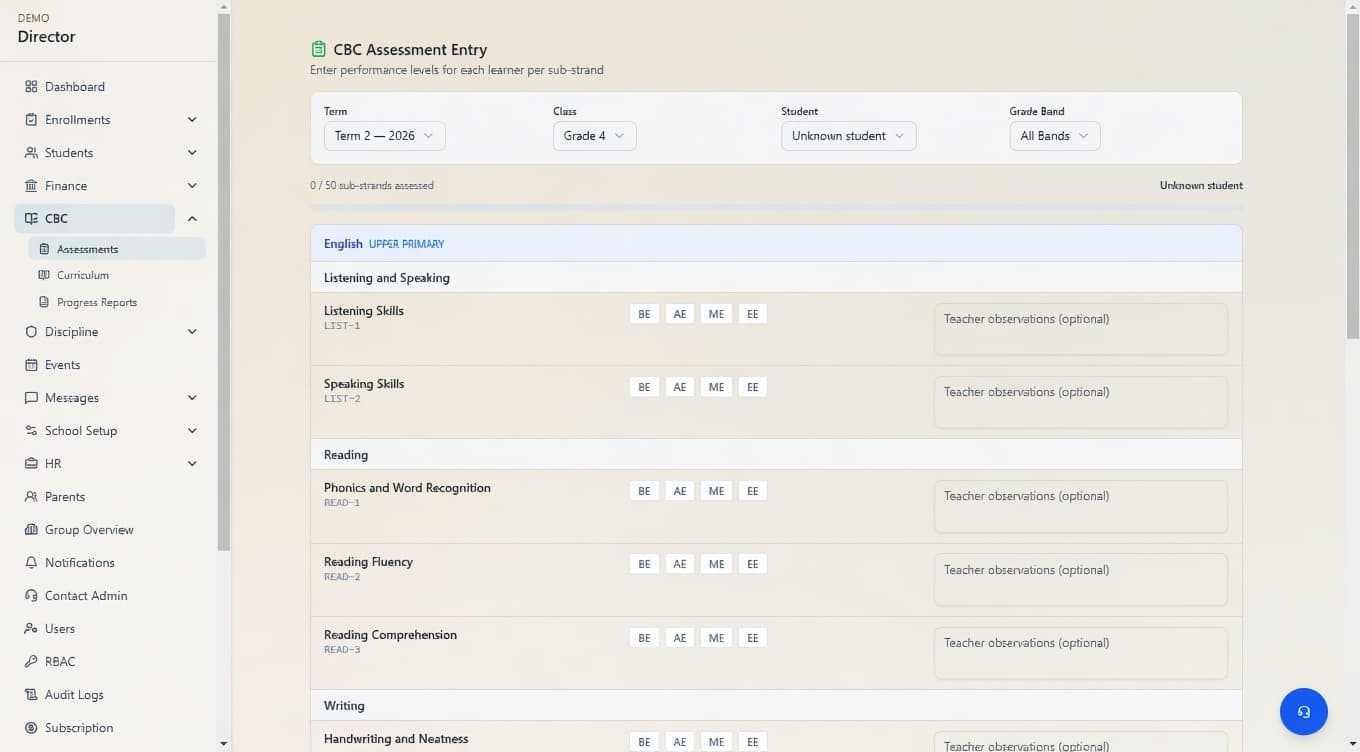Screen dimensions: 1360x752
Task: Click the Events calendar icon
Action: [31, 365]
